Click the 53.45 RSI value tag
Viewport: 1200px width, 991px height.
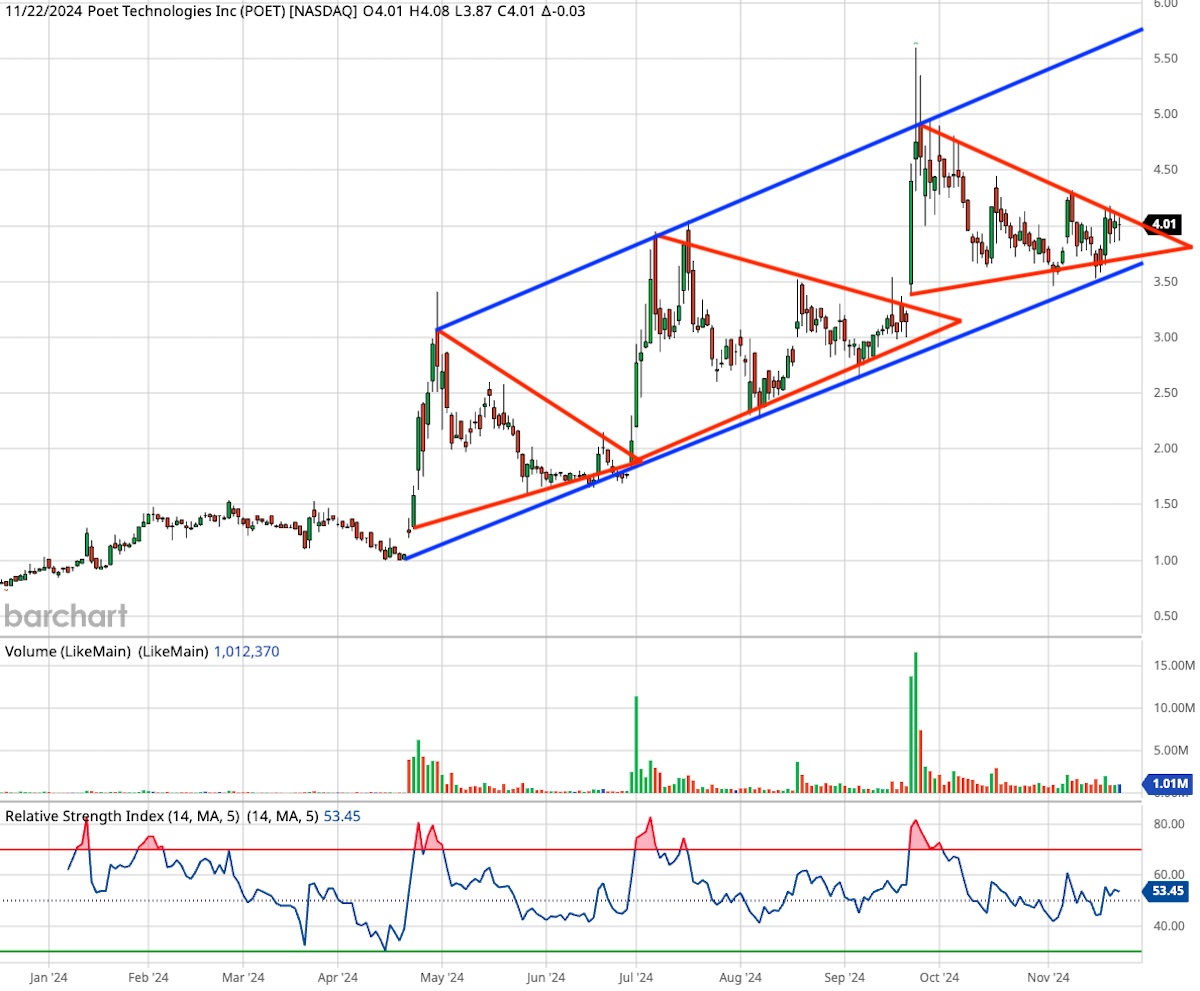pyautogui.click(x=1166, y=889)
